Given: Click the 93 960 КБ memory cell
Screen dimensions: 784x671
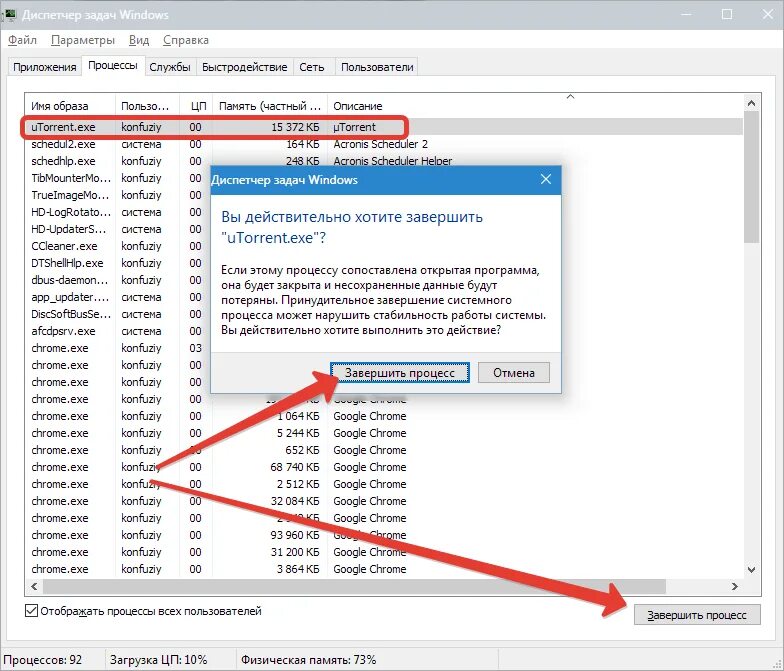Looking at the screenshot, I should coord(294,535).
